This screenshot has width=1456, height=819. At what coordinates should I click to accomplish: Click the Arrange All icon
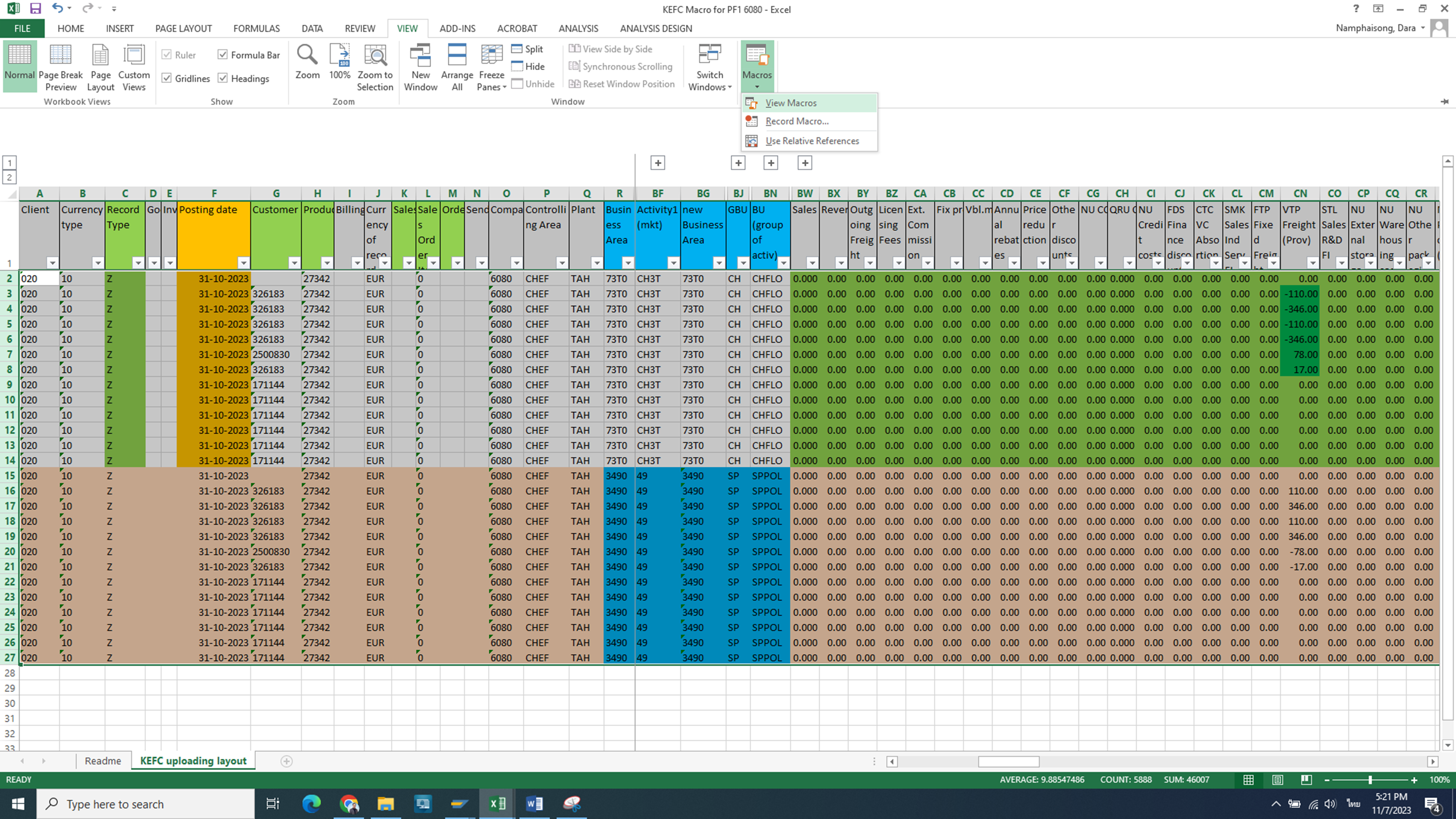[x=457, y=56]
